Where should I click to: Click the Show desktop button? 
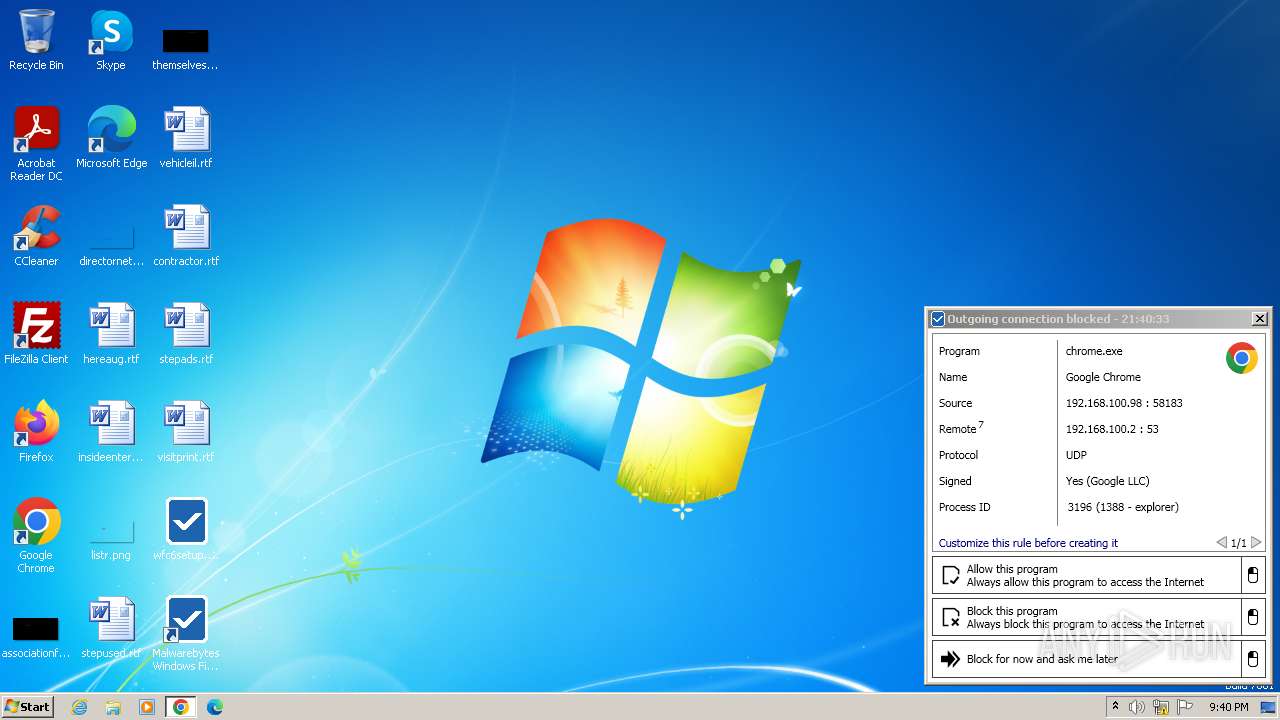tap(1268, 707)
